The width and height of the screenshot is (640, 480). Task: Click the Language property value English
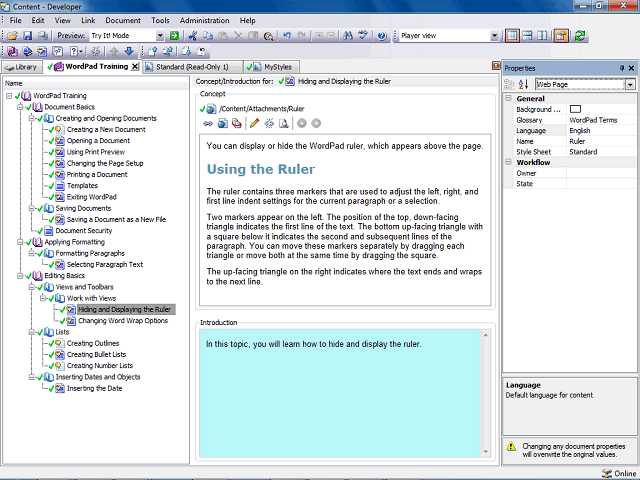click(x=580, y=131)
